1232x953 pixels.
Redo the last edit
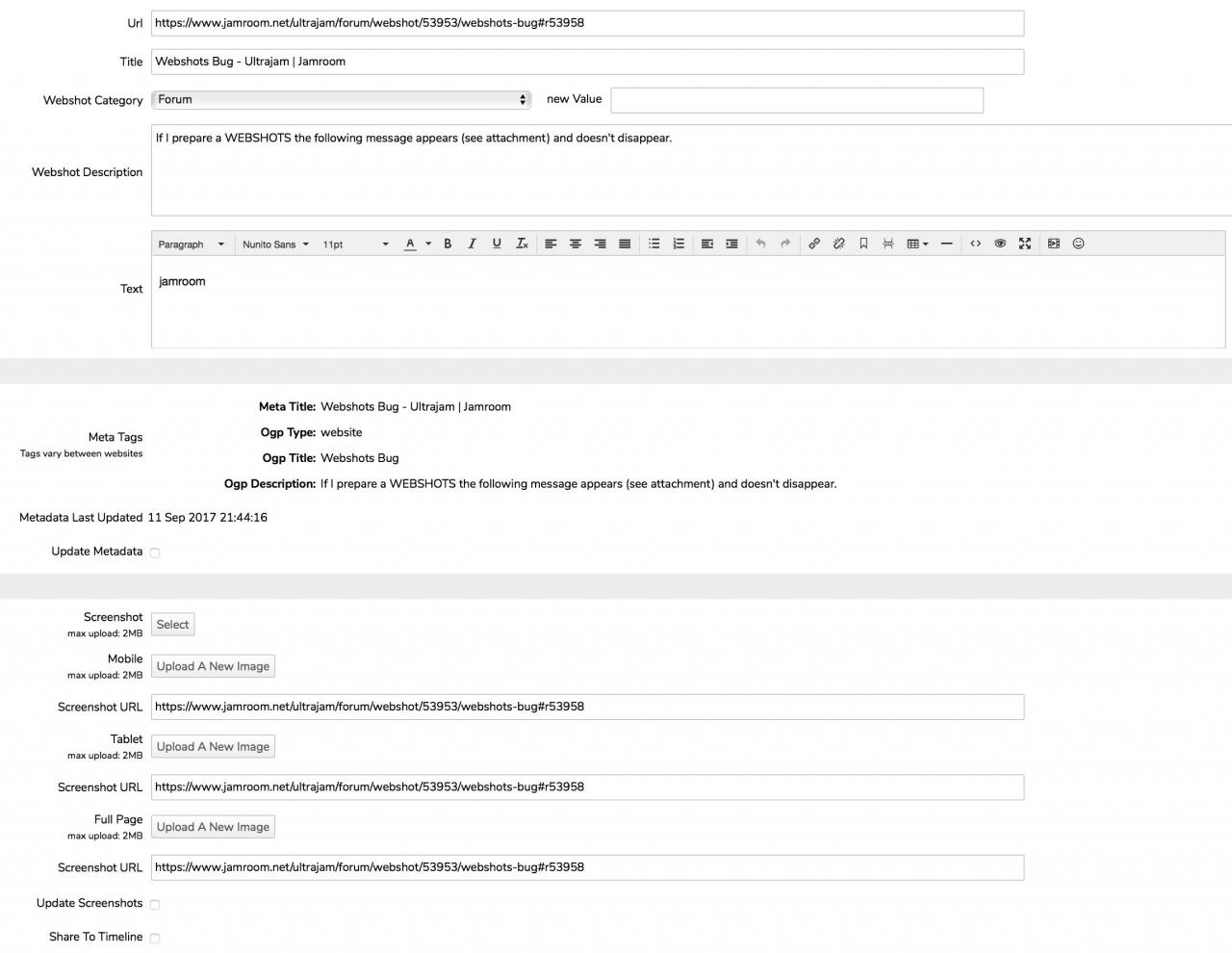(785, 244)
